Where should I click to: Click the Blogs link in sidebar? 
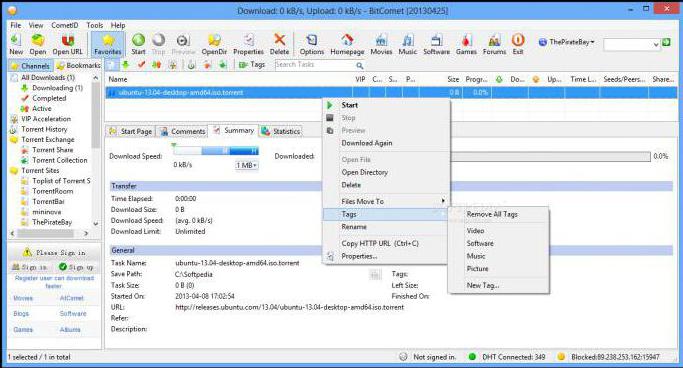coord(21,314)
